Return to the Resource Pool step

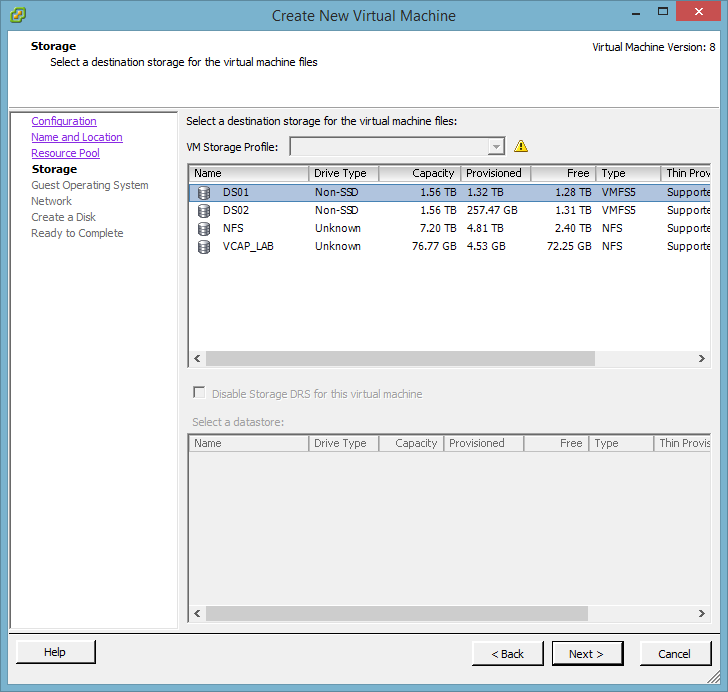[x=65, y=153]
